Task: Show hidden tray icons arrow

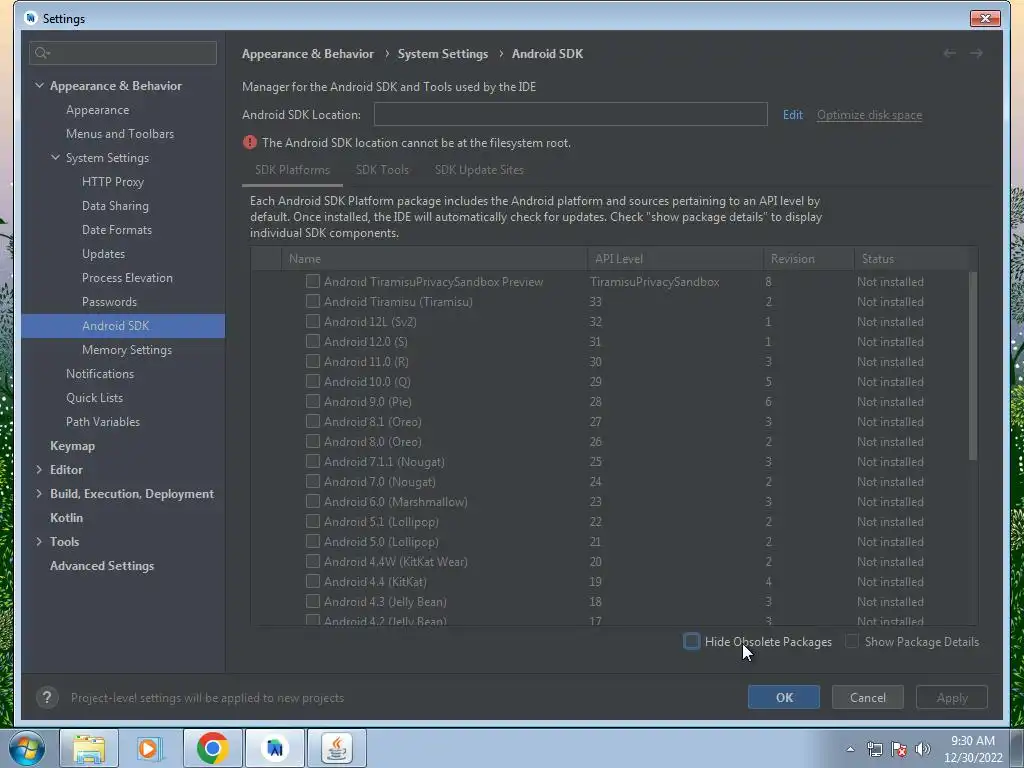Action: 850,749
